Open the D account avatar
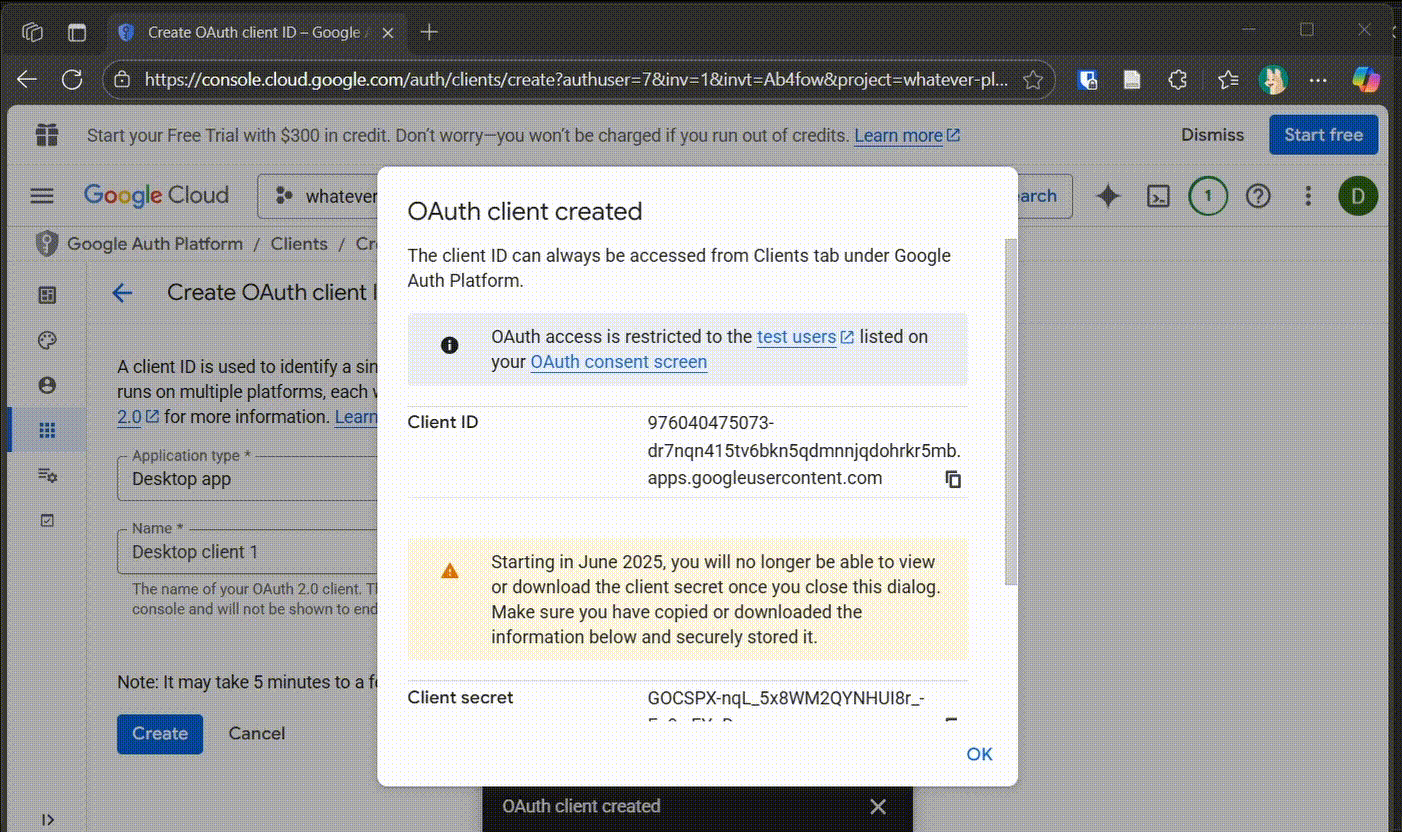 coord(1358,196)
